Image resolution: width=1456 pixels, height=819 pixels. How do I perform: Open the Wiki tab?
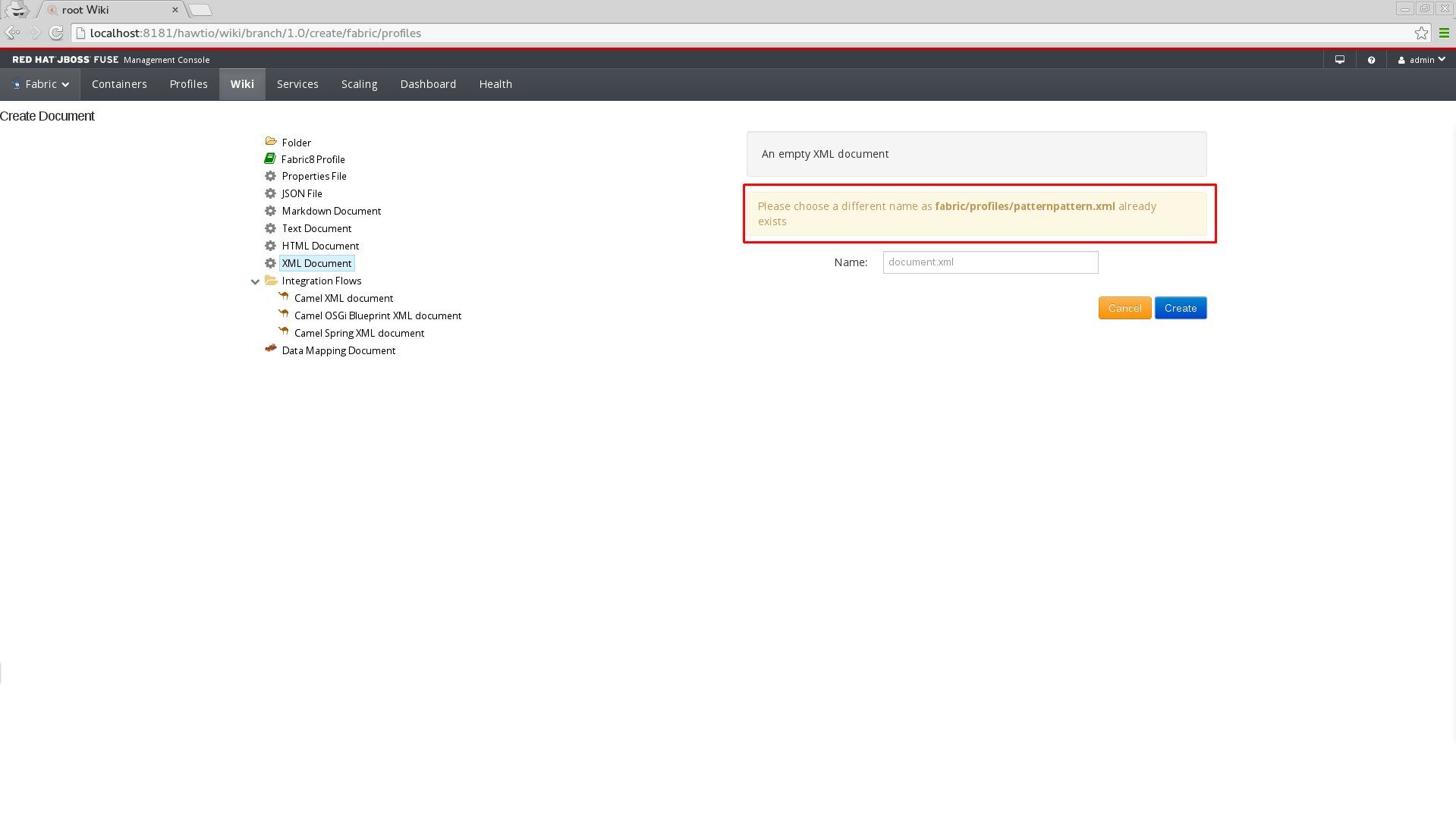242,84
